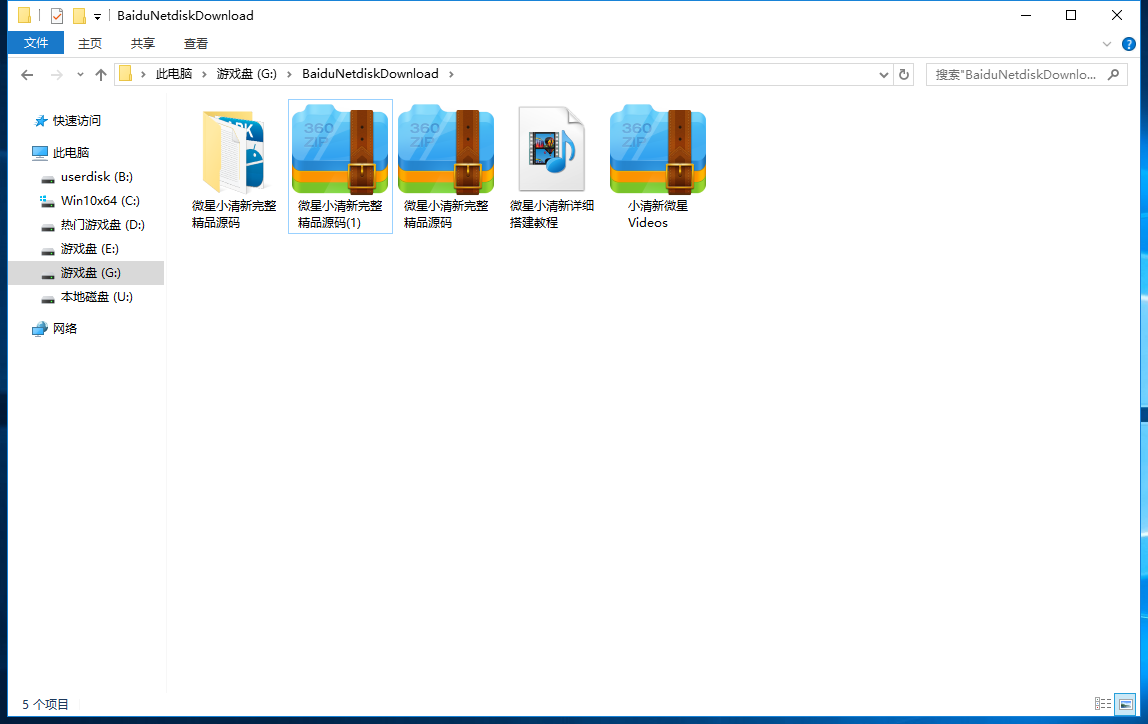Click the Refresh button beside the address bar

[x=904, y=74]
